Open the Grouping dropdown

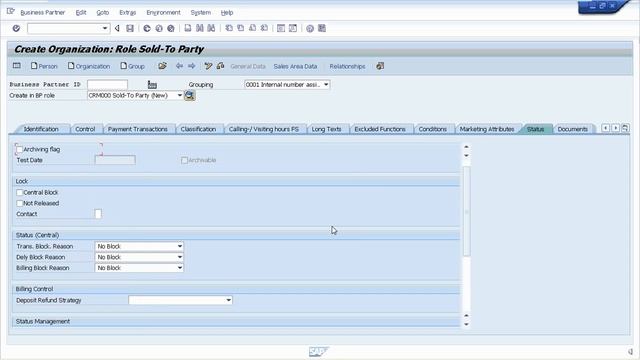click(326, 84)
